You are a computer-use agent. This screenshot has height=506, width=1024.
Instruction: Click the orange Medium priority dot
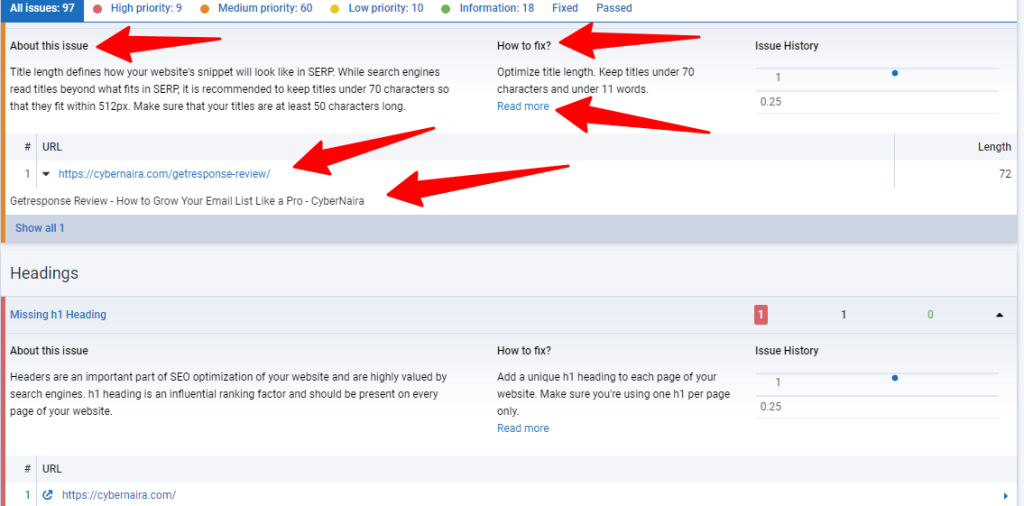205,9
